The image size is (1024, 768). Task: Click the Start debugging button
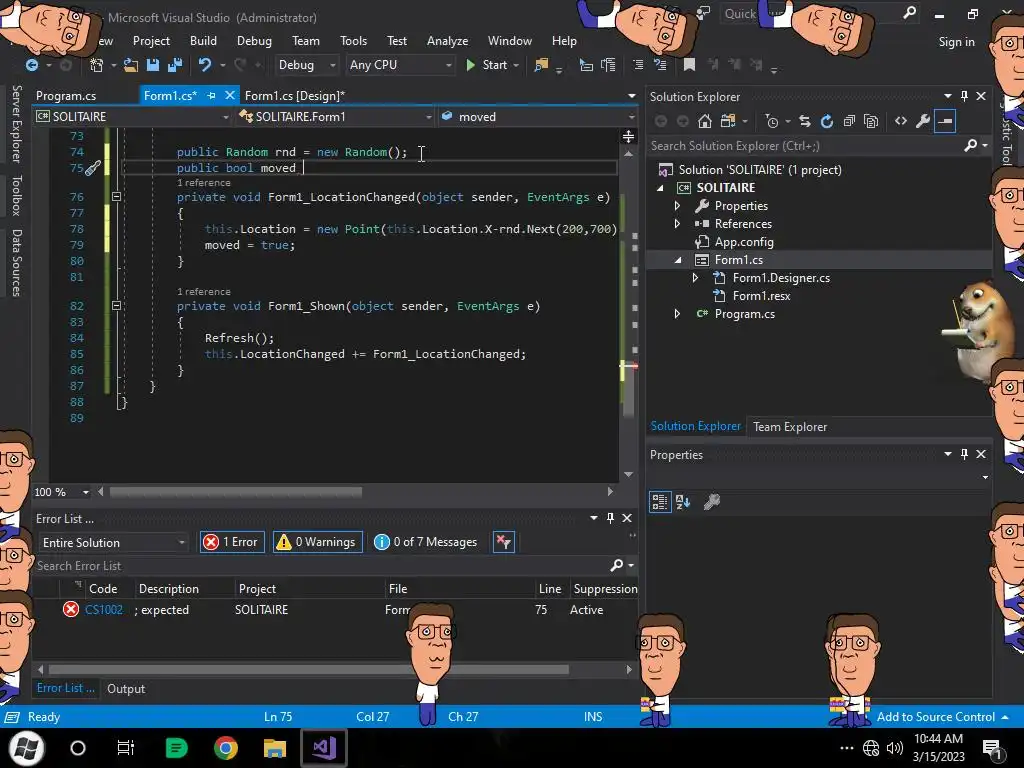click(488, 65)
